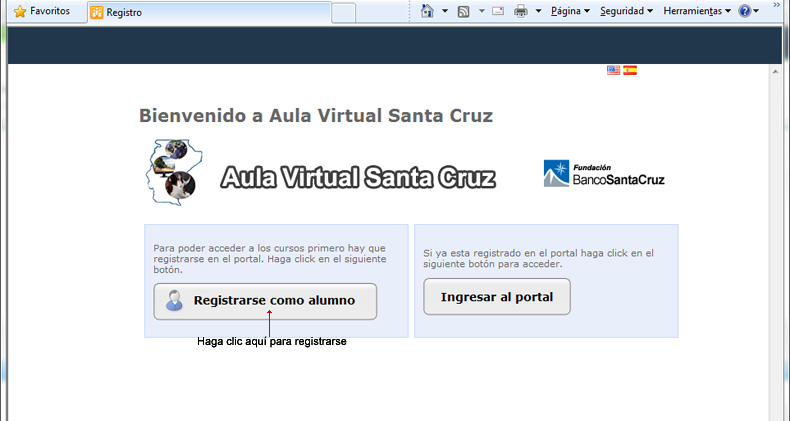Click the Bienvenido a Aula Virtual heading
Screen dimensions: 790x421
coord(316,116)
